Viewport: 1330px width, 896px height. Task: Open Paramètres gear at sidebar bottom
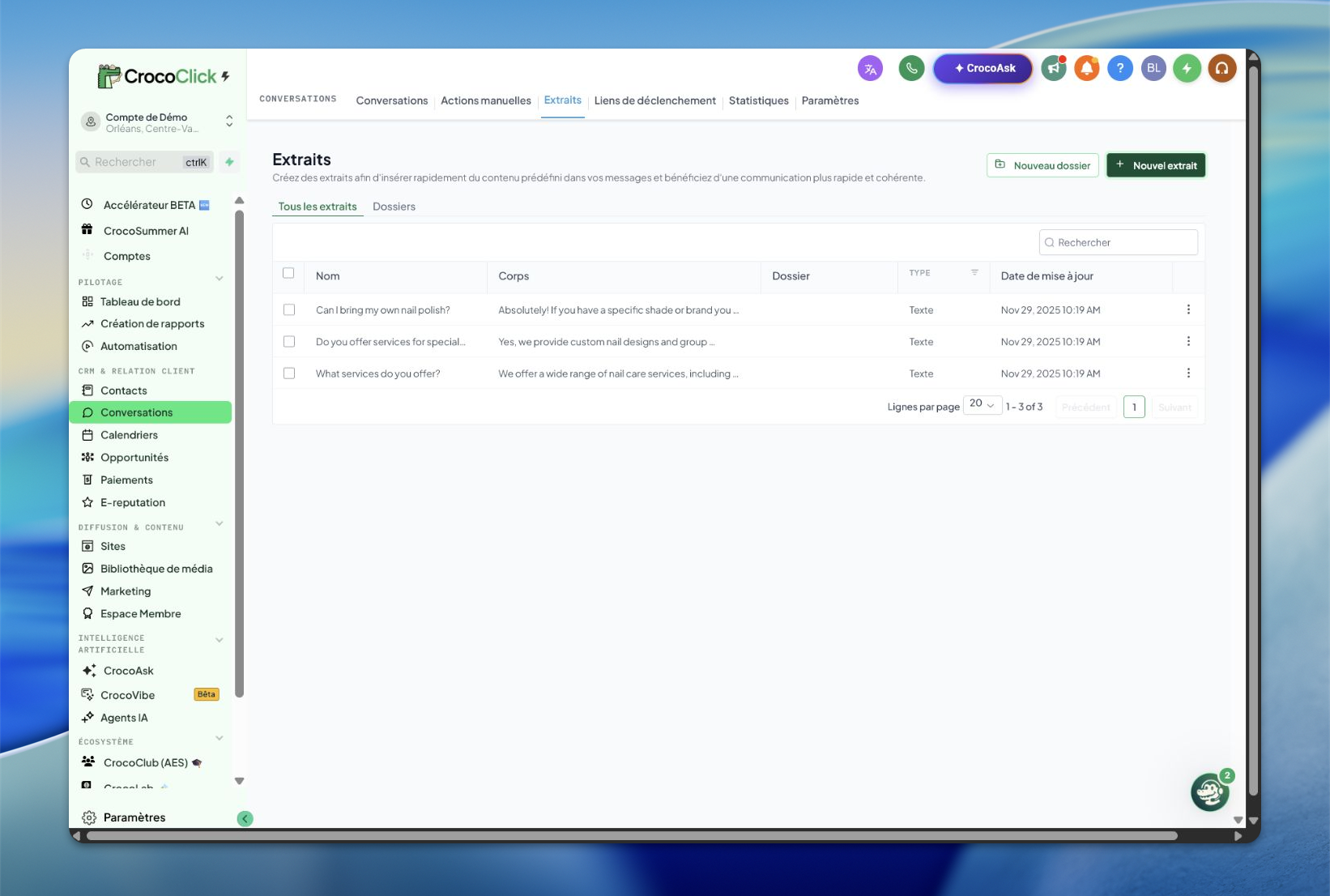124,817
